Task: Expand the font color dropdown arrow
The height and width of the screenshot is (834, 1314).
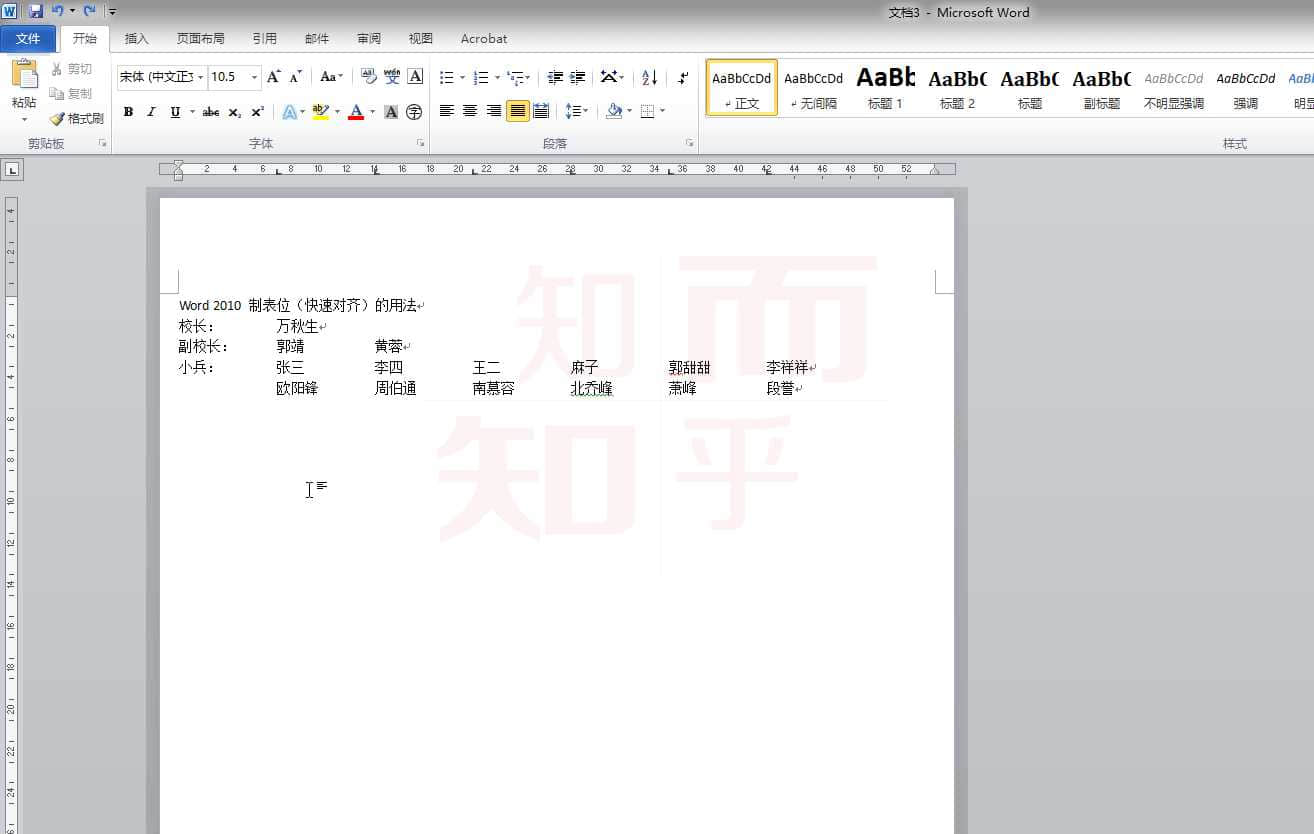Action: 372,112
